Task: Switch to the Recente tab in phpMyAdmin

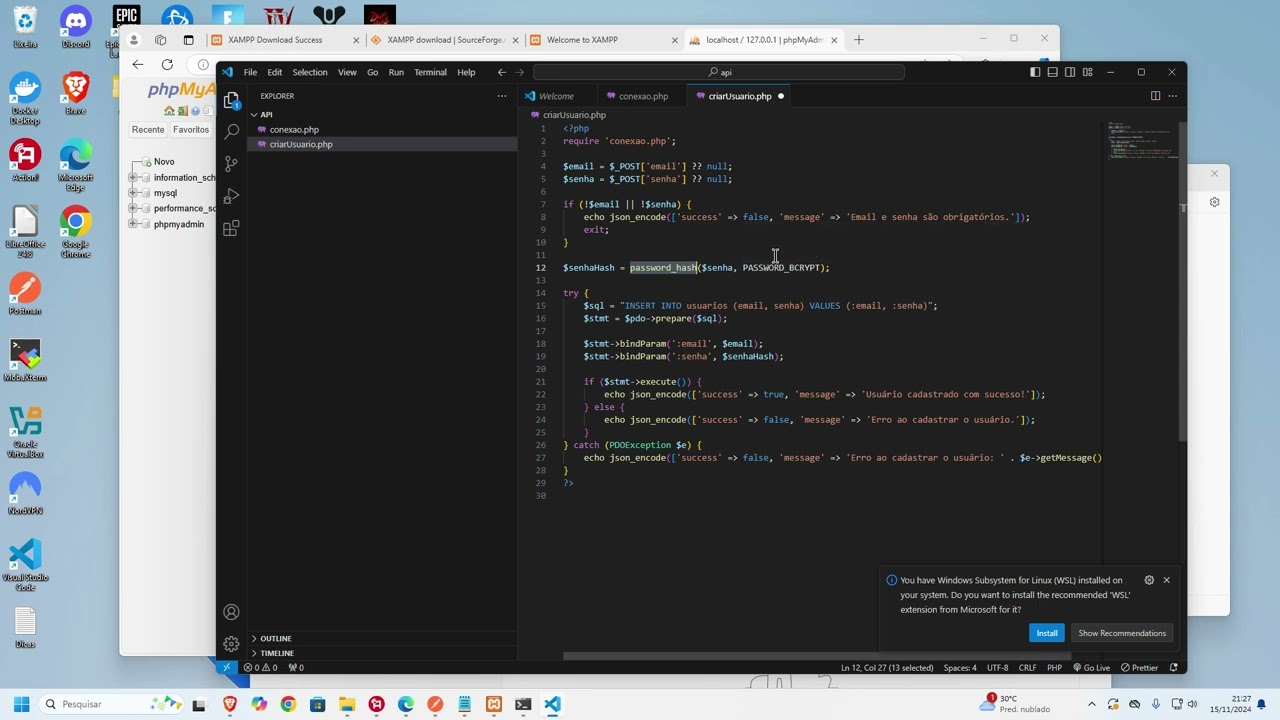Action: point(148,129)
